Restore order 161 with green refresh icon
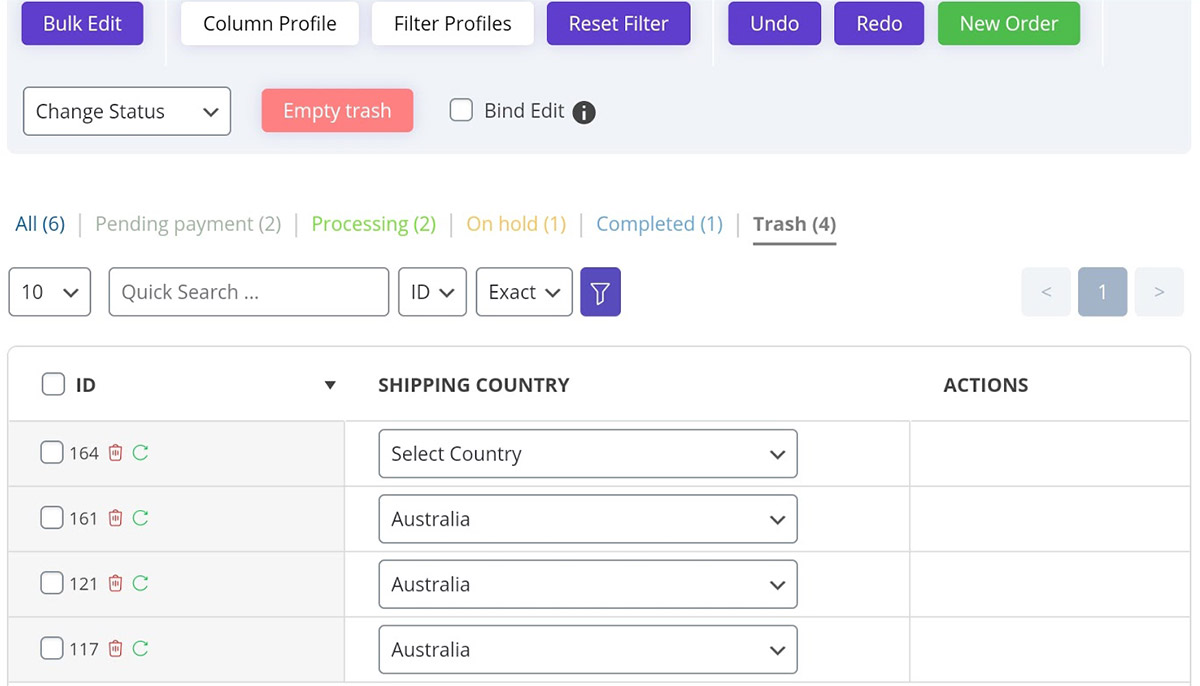1200x686 pixels. pyautogui.click(x=140, y=518)
